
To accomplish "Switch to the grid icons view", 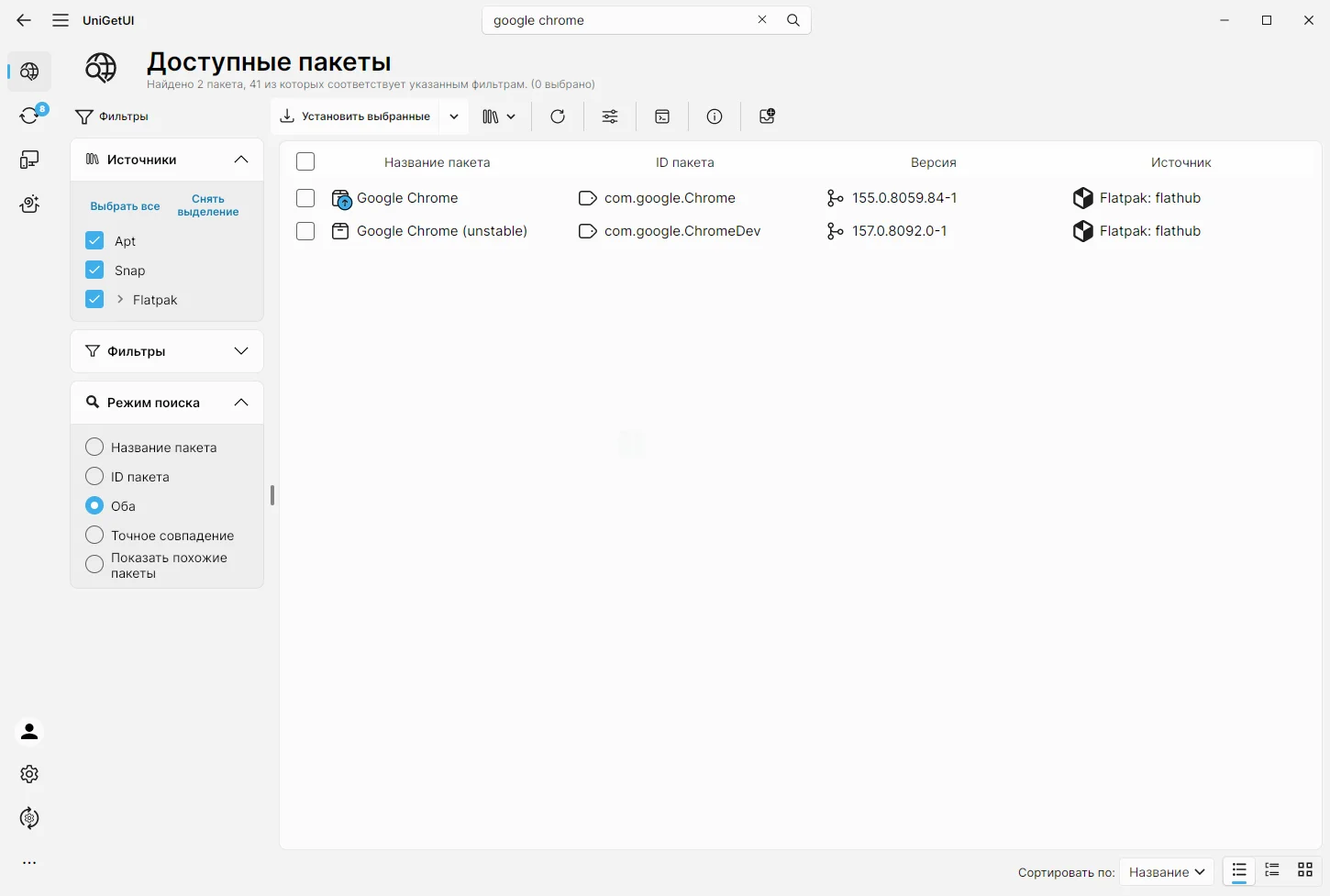I will pyautogui.click(x=1305, y=870).
